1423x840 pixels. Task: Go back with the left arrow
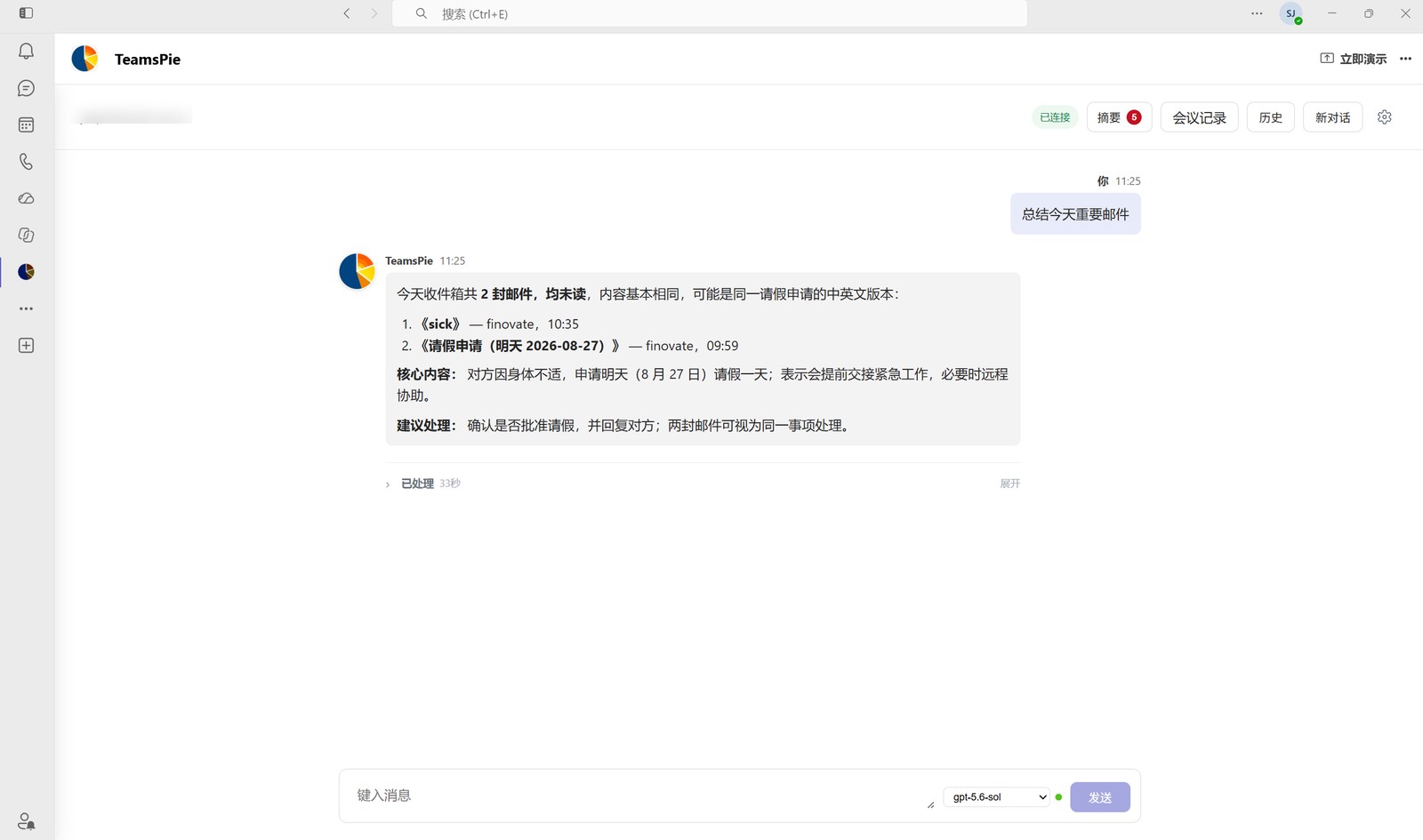click(x=347, y=13)
